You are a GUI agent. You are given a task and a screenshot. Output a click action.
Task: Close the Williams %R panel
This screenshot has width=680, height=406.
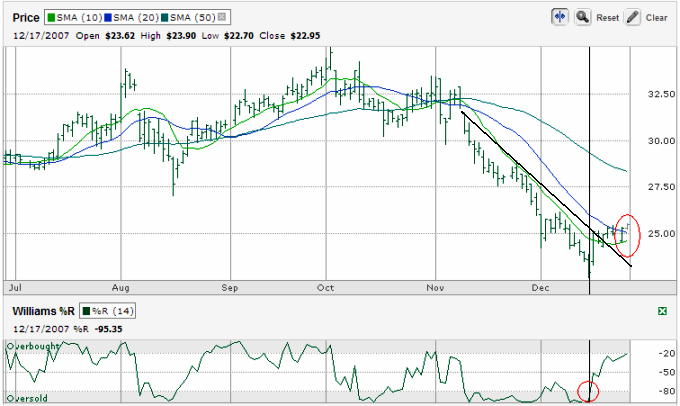[662, 311]
